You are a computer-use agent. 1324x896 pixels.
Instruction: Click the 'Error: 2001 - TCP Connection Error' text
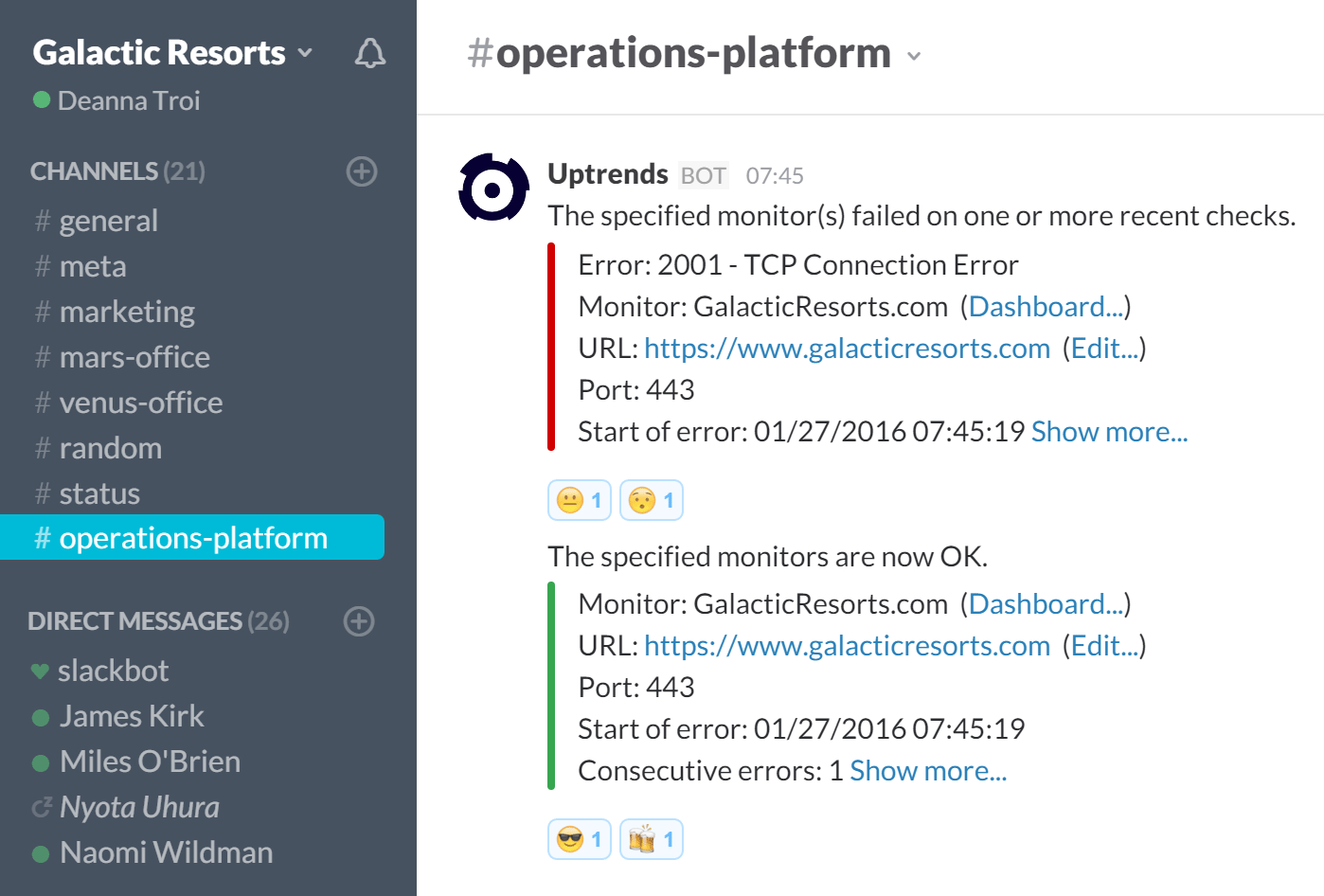coord(798,265)
